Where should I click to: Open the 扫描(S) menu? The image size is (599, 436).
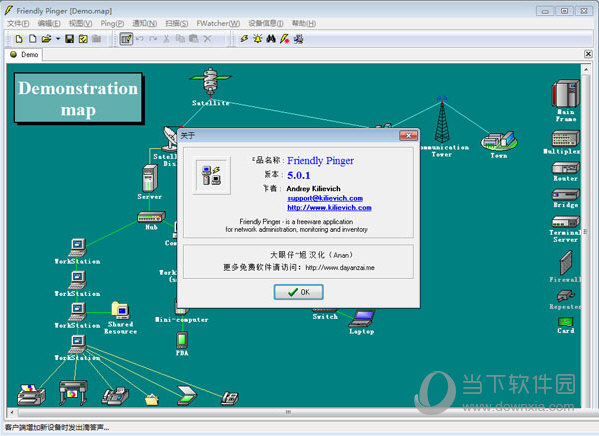176,23
